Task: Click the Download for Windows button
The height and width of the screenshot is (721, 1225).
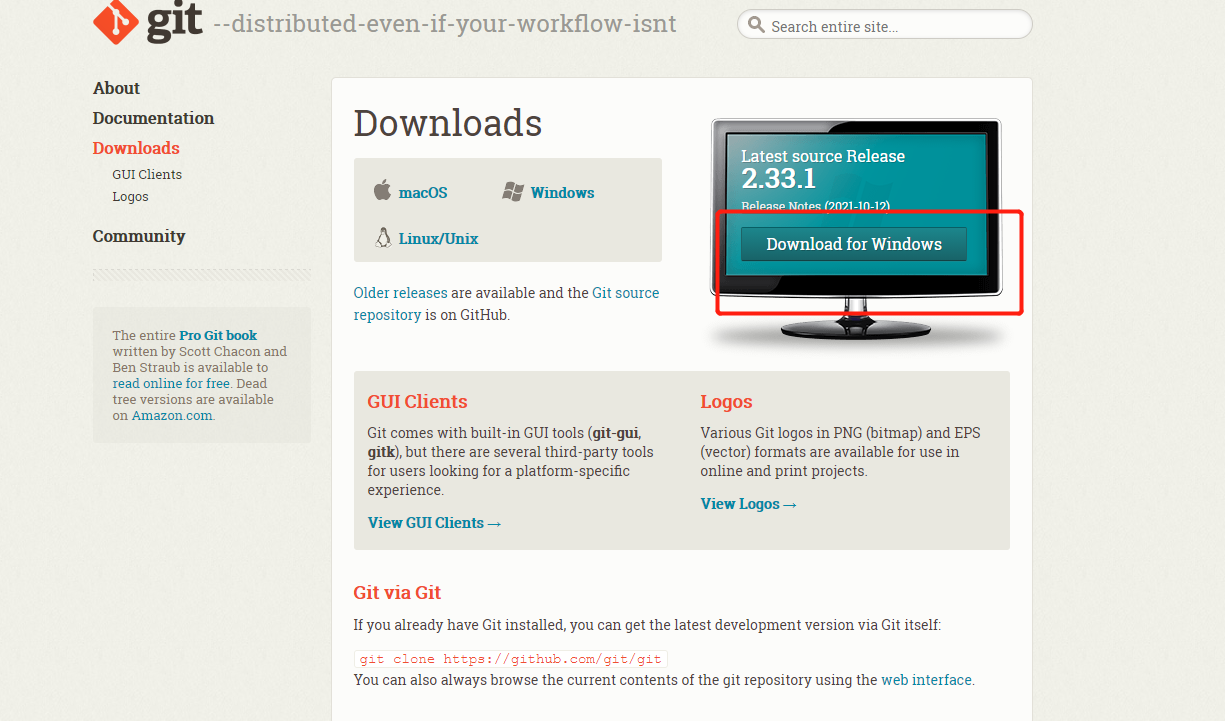Action: point(853,244)
